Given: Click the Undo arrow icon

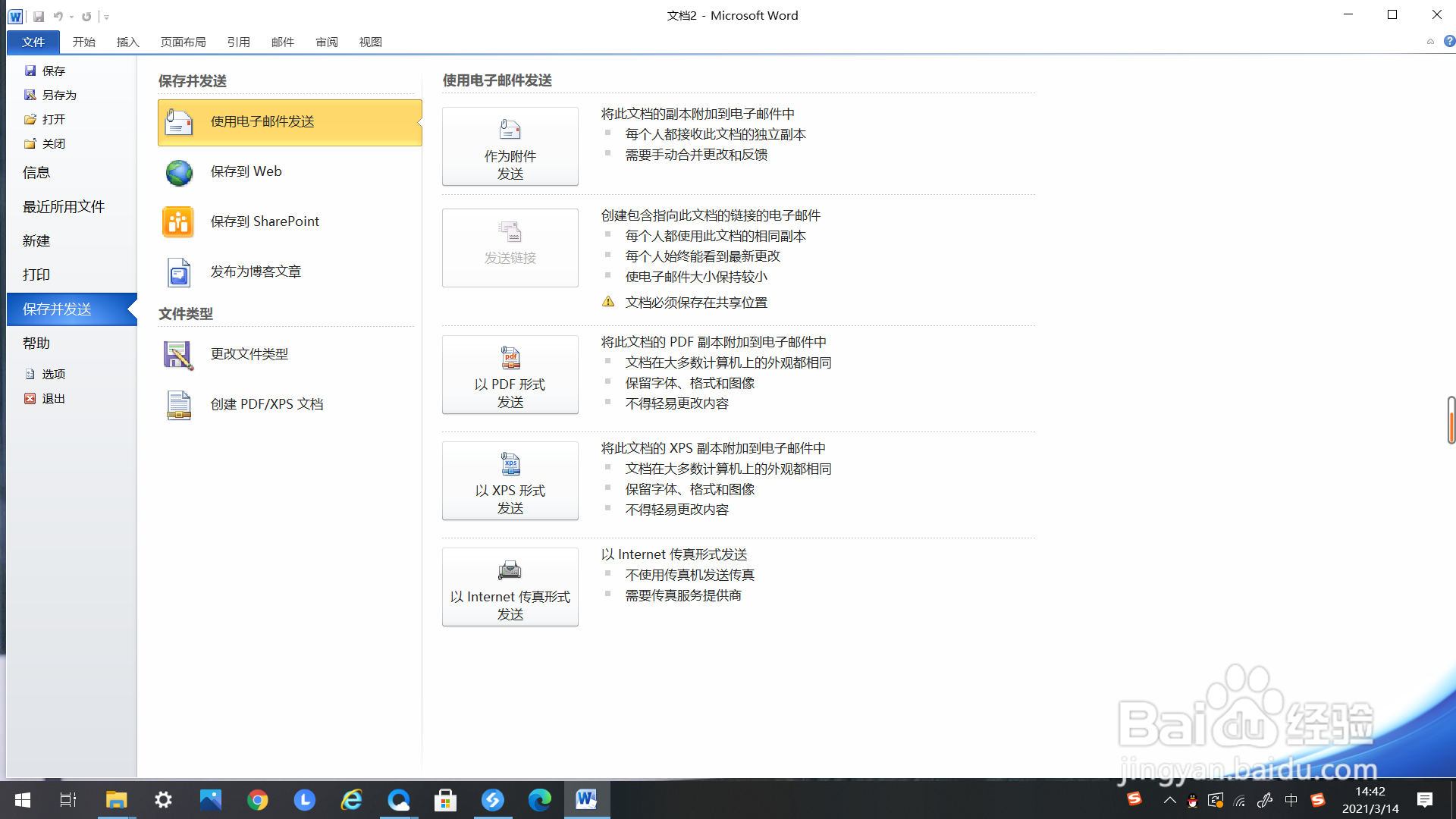Looking at the screenshot, I should click(58, 16).
